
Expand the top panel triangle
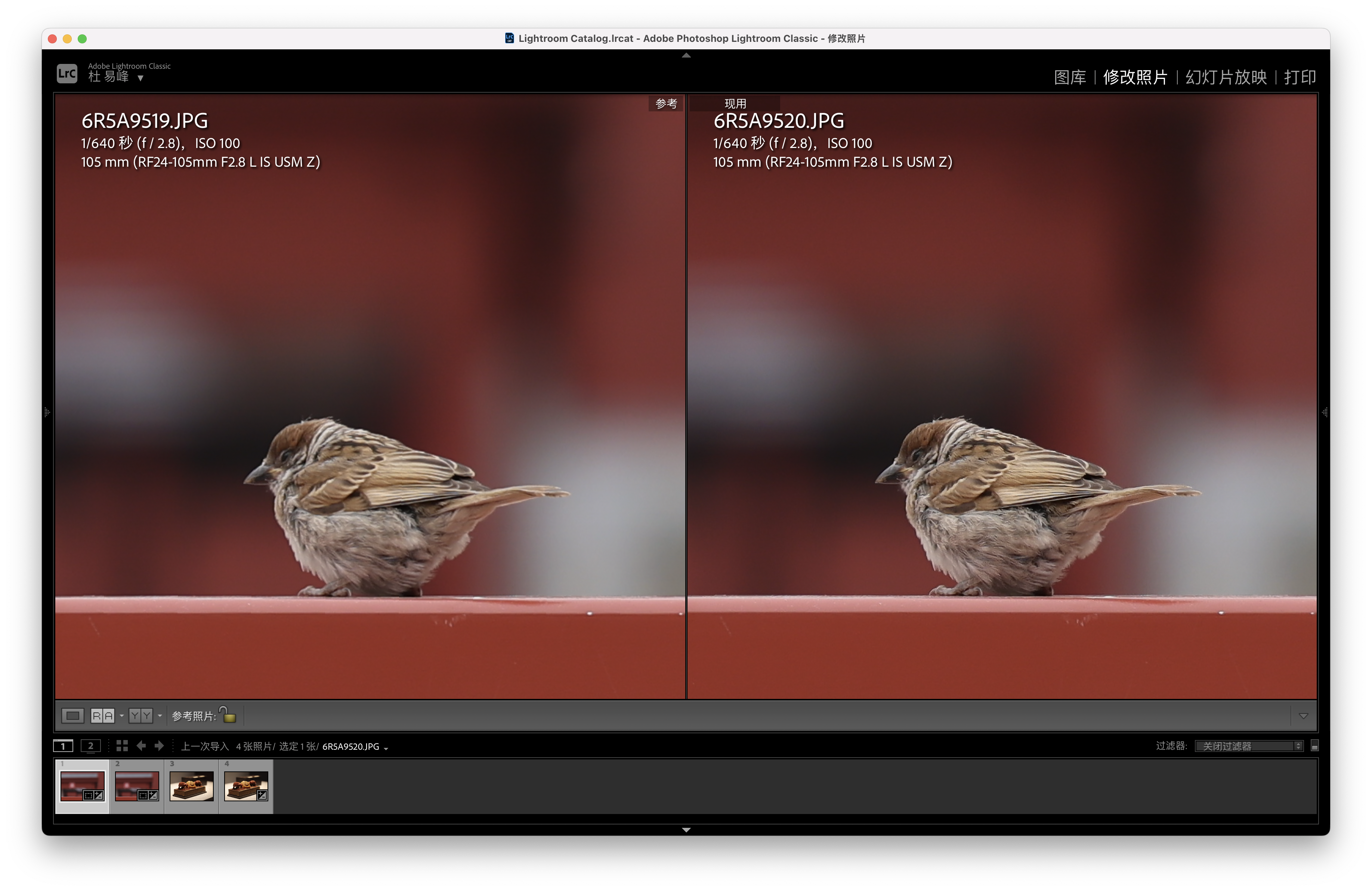(686, 55)
